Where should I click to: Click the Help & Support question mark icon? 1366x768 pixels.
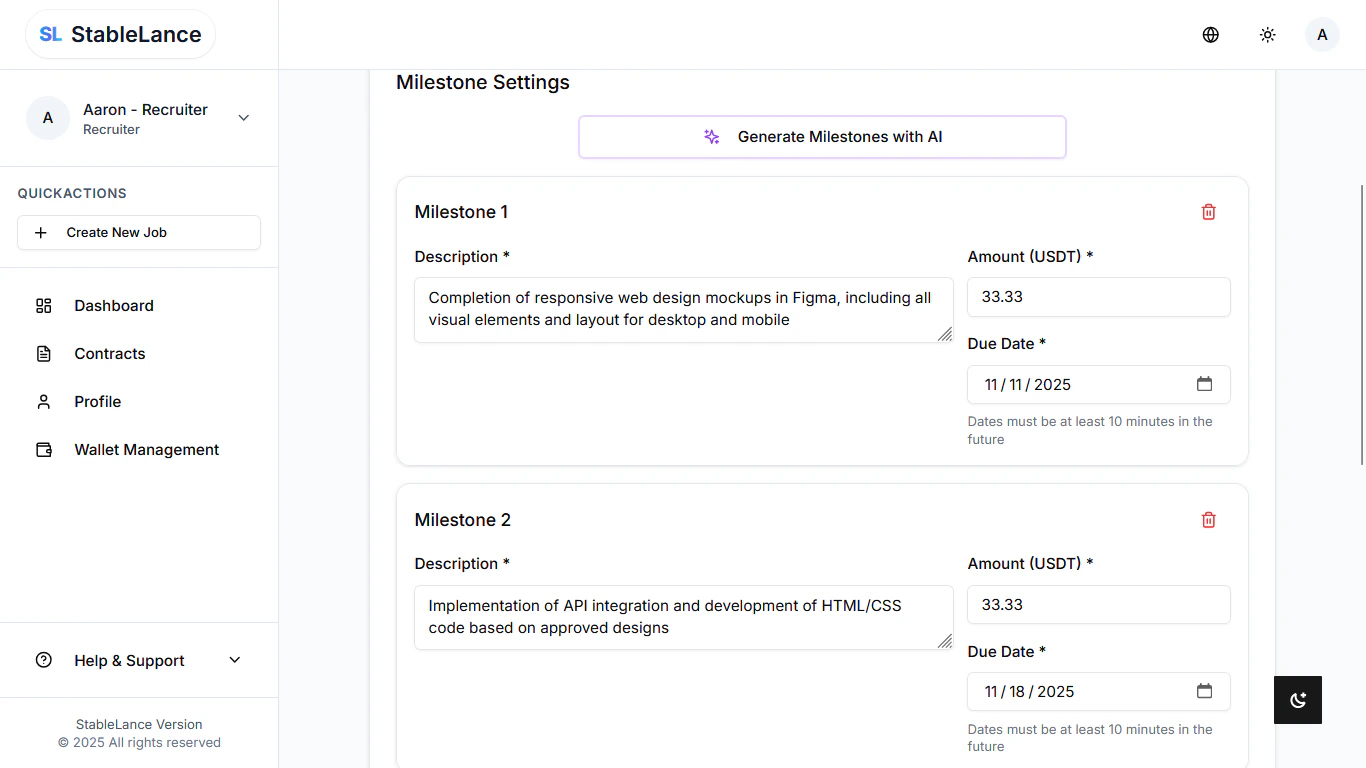pos(42,660)
